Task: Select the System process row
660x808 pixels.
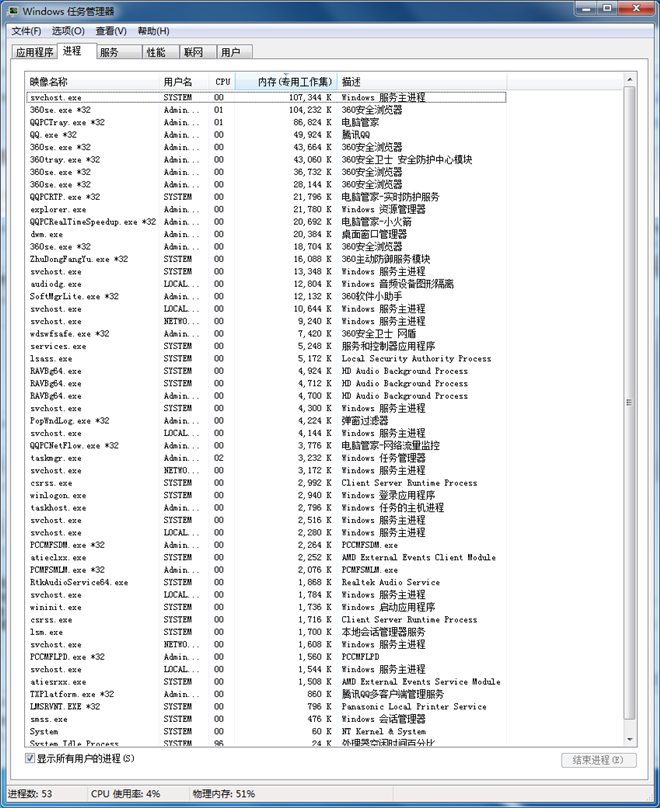Action: pyautogui.click(x=266, y=731)
